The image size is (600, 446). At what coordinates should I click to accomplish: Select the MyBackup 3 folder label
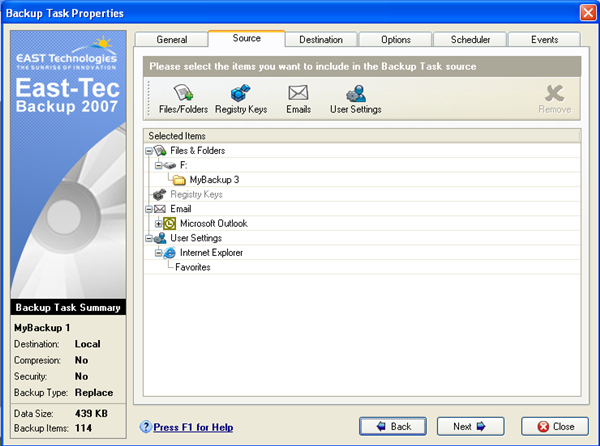coord(214,179)
